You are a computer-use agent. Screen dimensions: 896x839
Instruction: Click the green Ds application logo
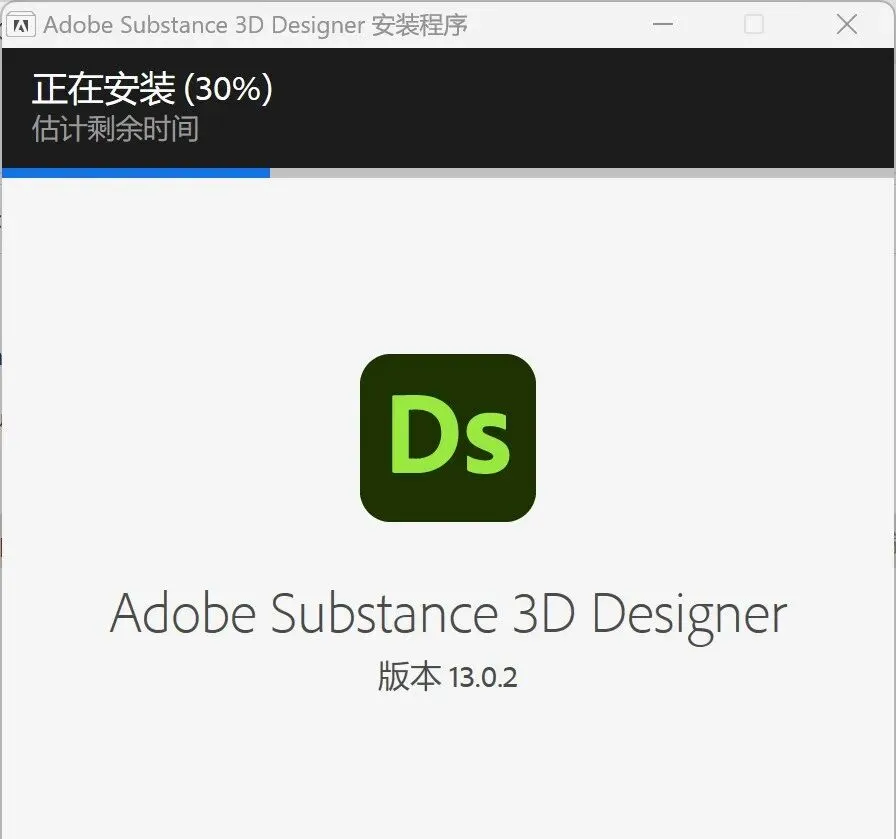(448, 437)
